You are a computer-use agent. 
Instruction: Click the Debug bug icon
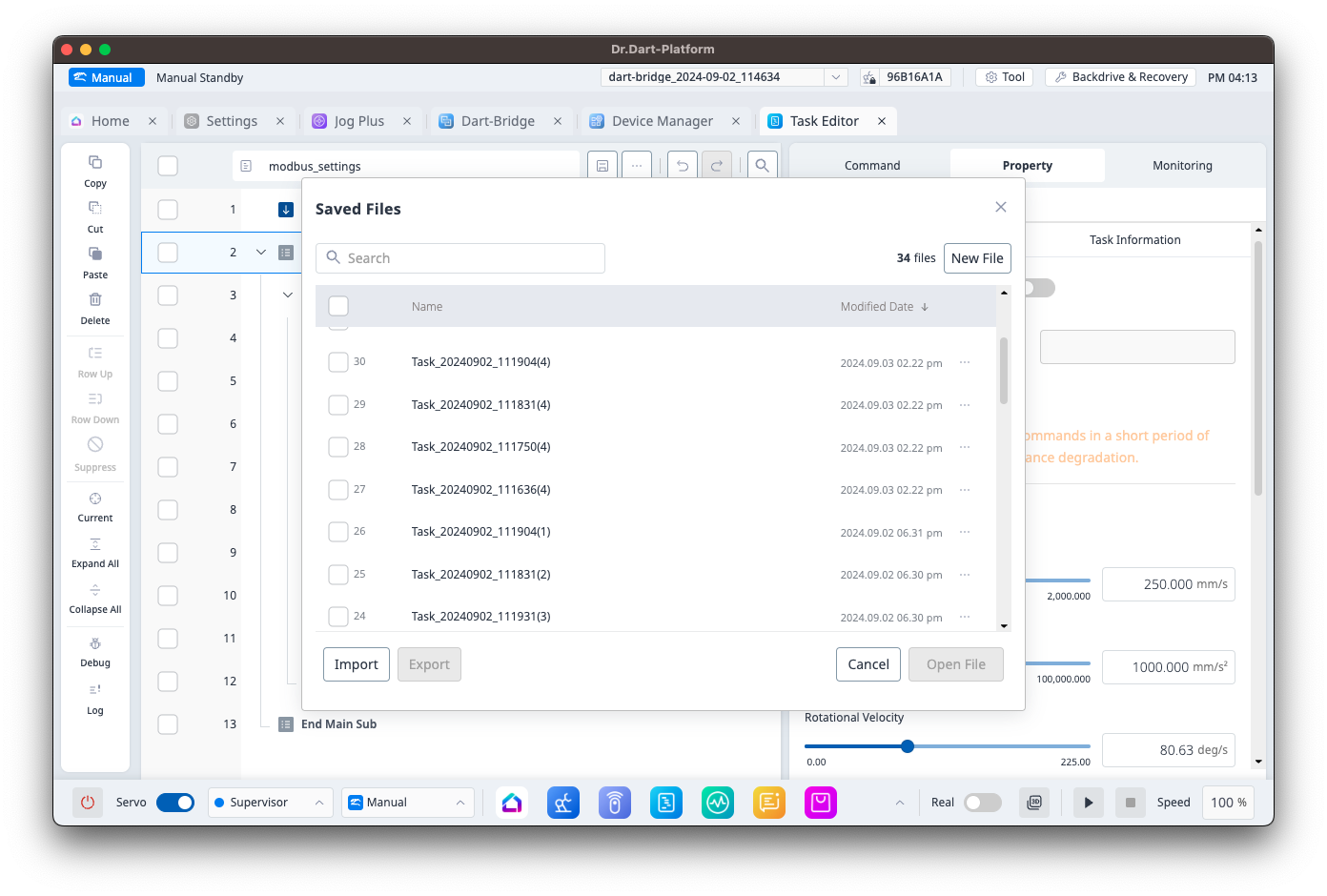tap(95, 644)
